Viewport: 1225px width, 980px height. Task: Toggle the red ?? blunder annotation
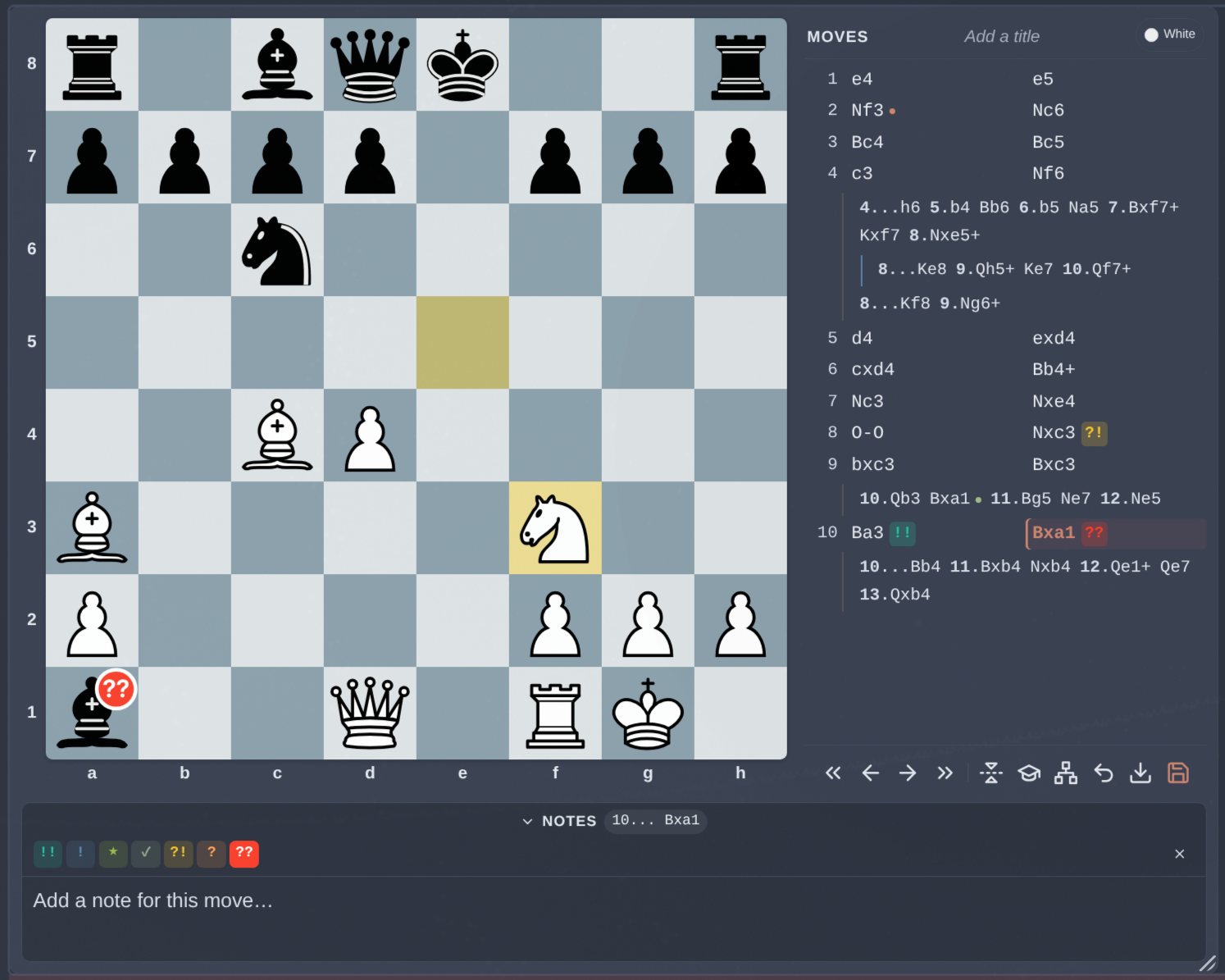point(244,853)
